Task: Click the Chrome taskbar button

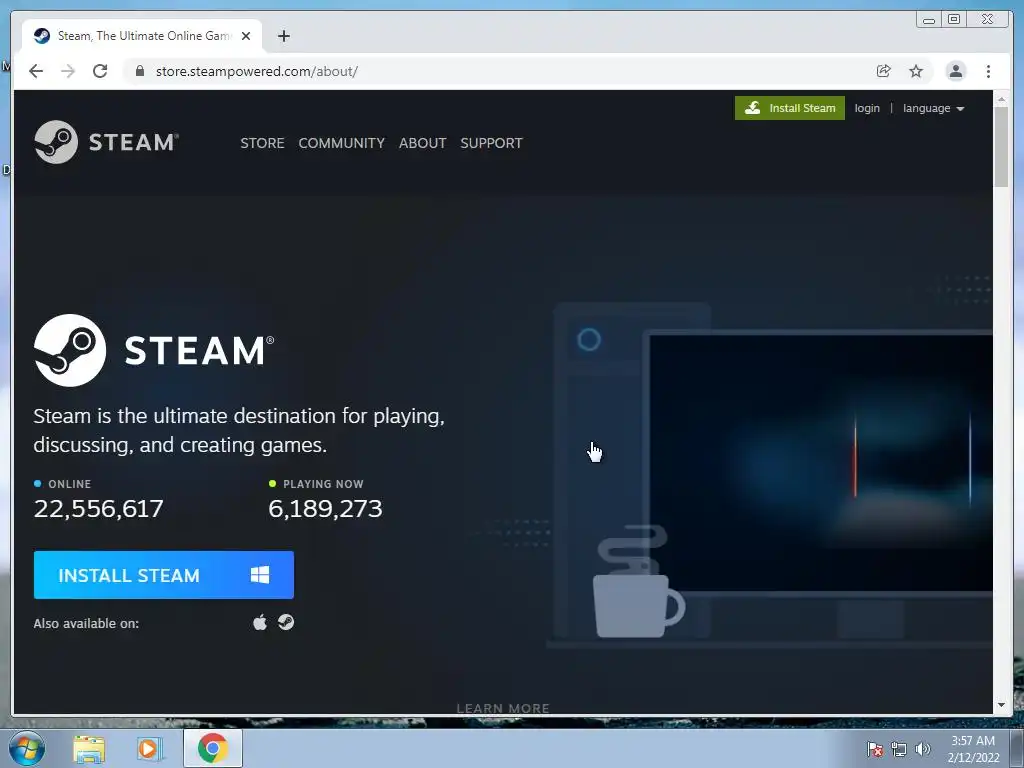Action: coord(213,748)
